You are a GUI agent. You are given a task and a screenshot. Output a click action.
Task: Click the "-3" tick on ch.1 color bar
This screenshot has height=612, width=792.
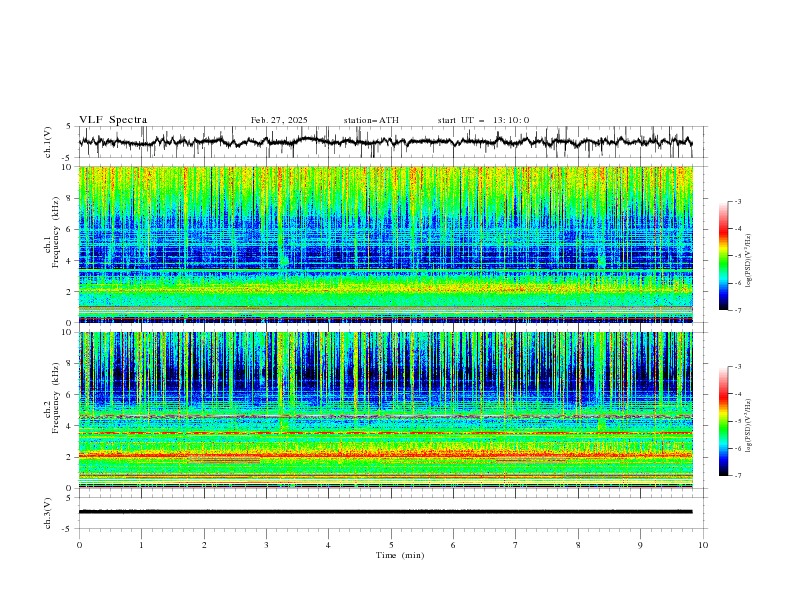coord(737,201)
